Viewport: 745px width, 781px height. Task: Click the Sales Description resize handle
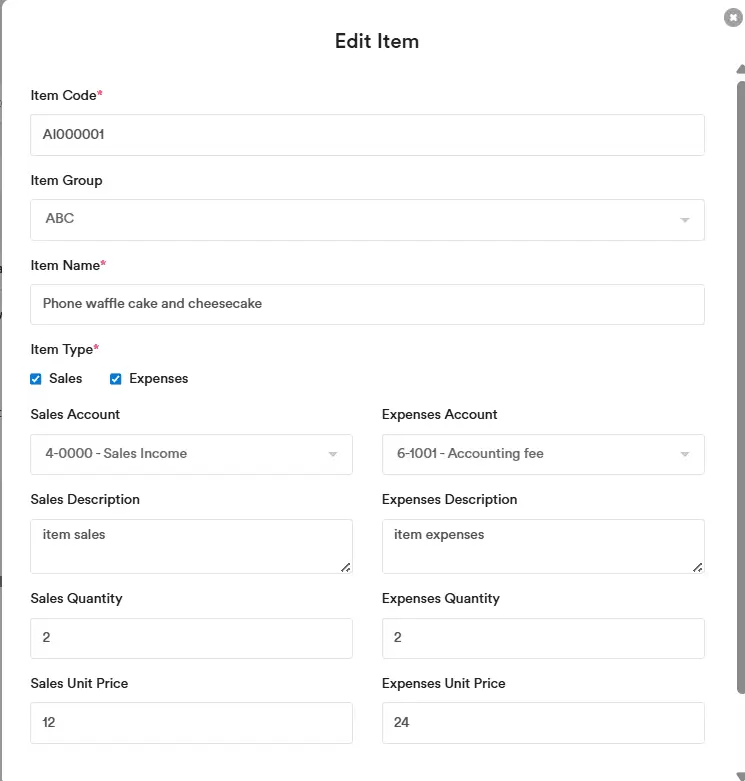tap(346, 567)
